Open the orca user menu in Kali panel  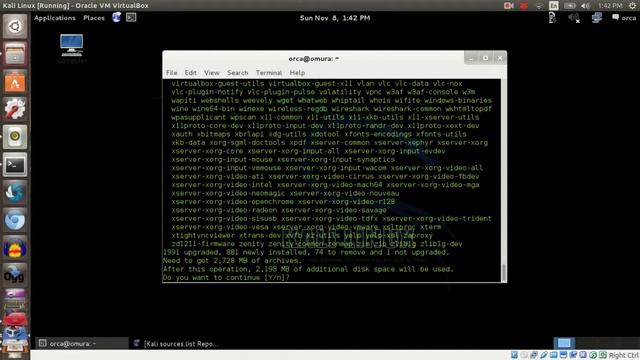(x=624, y=18)
